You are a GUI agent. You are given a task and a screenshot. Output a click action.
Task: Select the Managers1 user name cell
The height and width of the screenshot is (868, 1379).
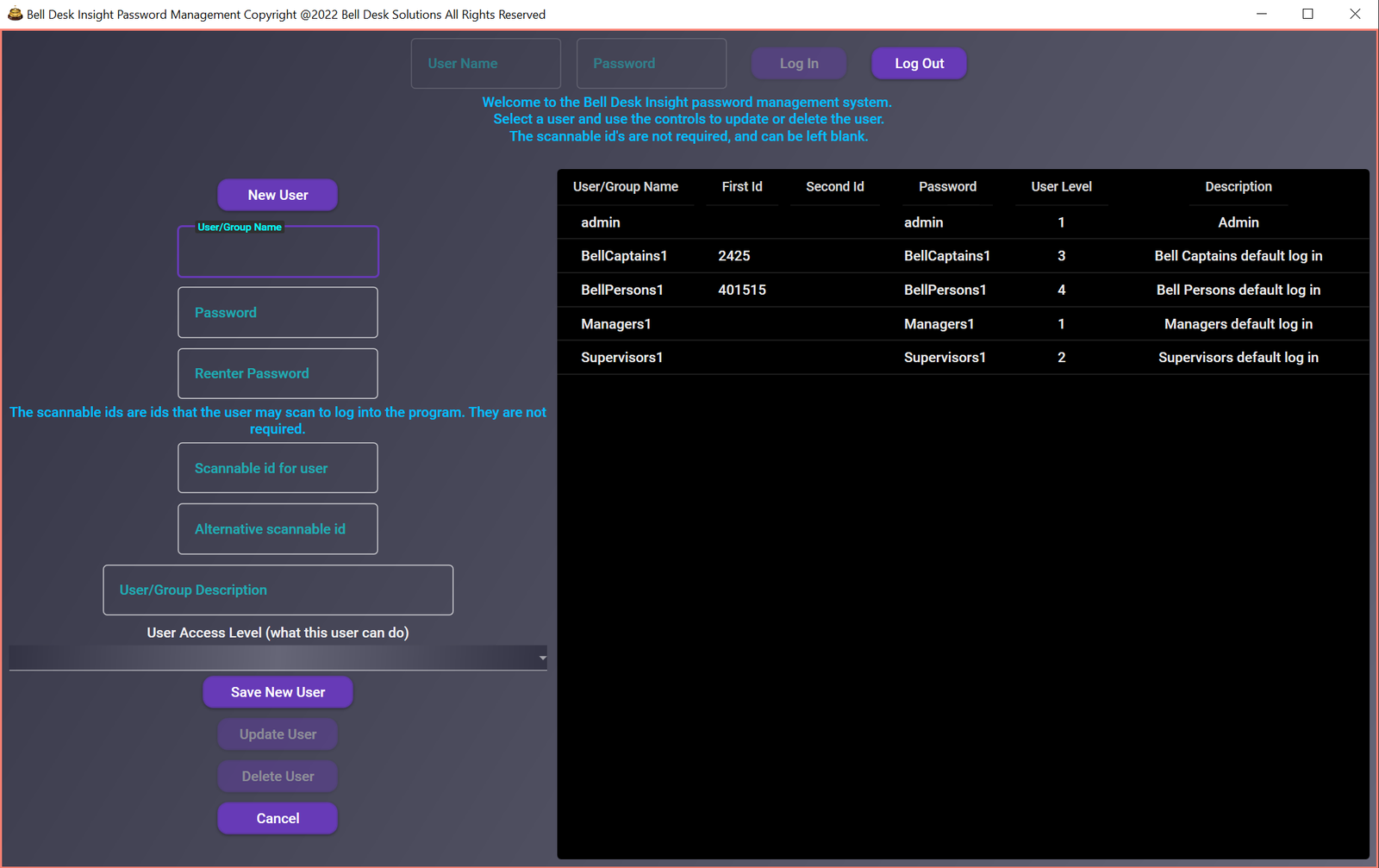tap(616, 324)
